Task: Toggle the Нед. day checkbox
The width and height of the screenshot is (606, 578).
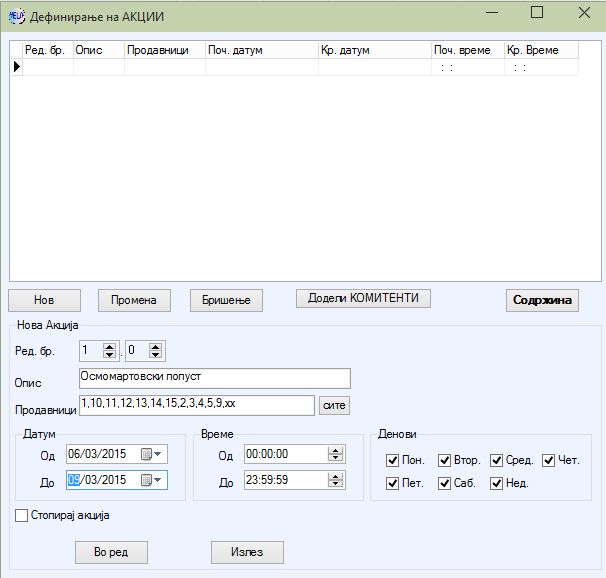Action: (497, 483)
